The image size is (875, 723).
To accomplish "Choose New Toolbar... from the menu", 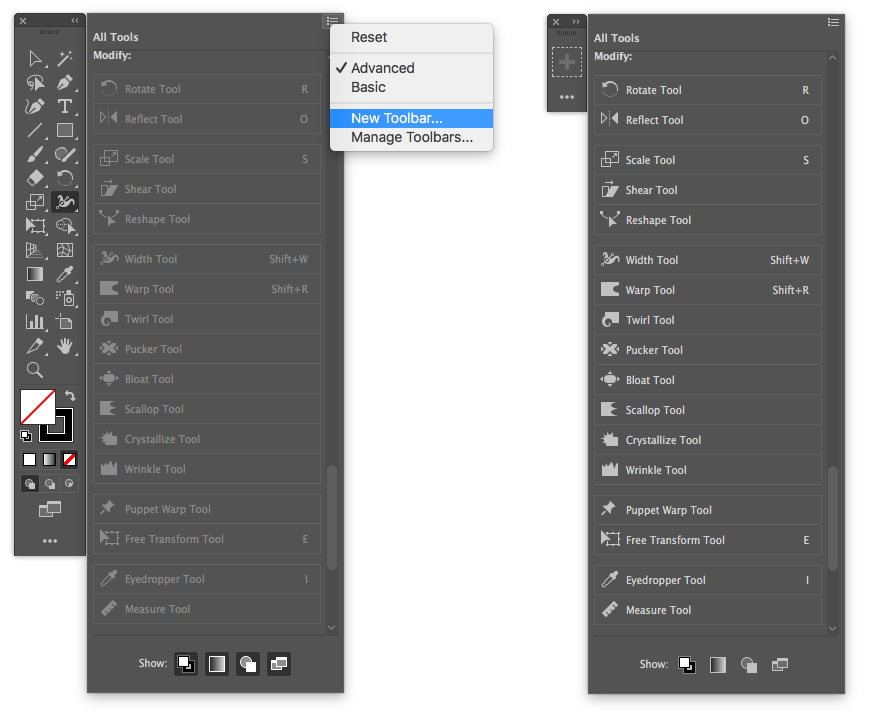I will point(396,118).
